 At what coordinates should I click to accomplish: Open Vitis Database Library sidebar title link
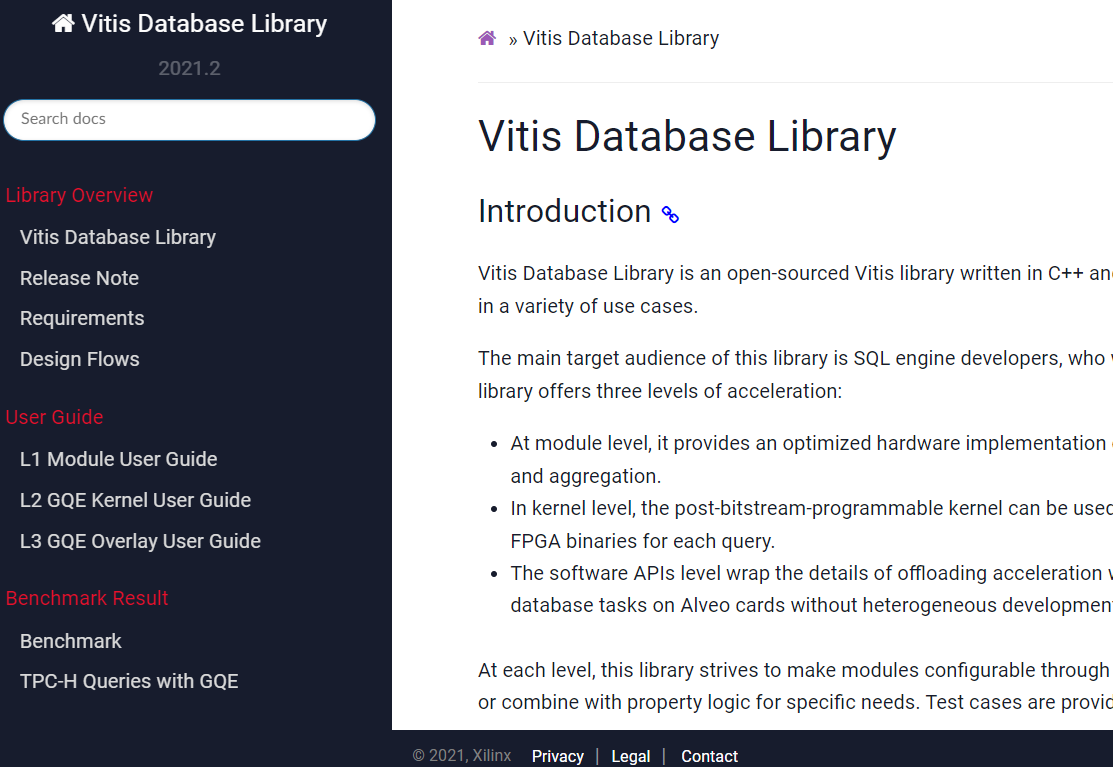point(190,23)
